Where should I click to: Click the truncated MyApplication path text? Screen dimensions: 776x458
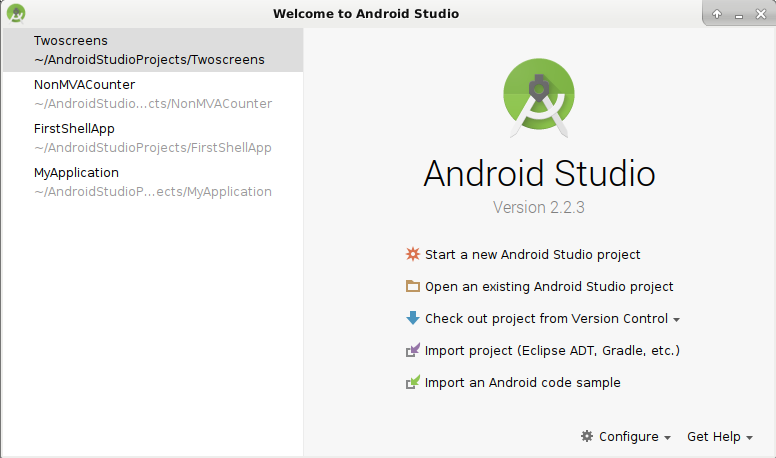(x=153, y=192)
